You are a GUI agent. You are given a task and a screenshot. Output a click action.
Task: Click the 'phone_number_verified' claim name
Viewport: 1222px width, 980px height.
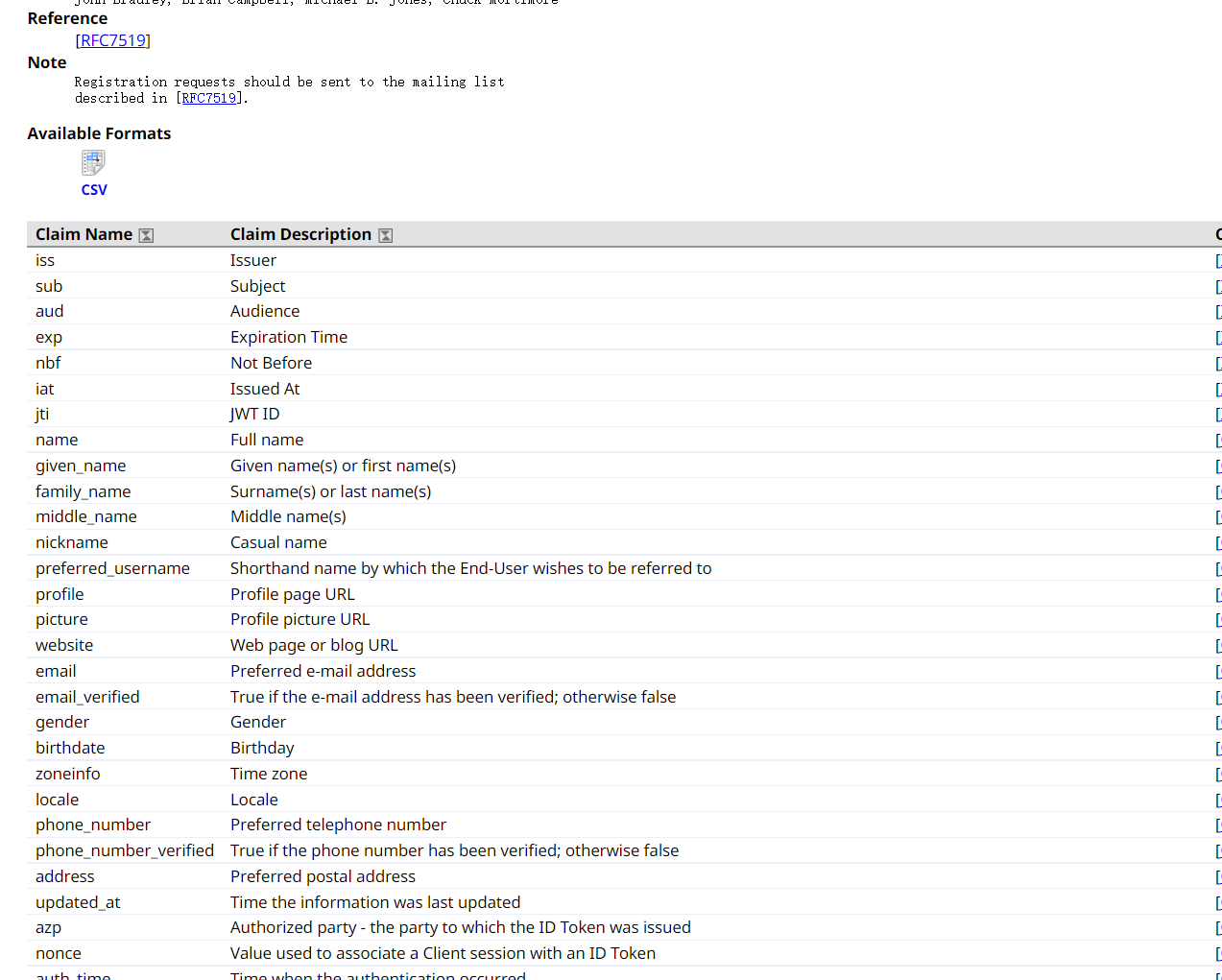pos(125,850)
